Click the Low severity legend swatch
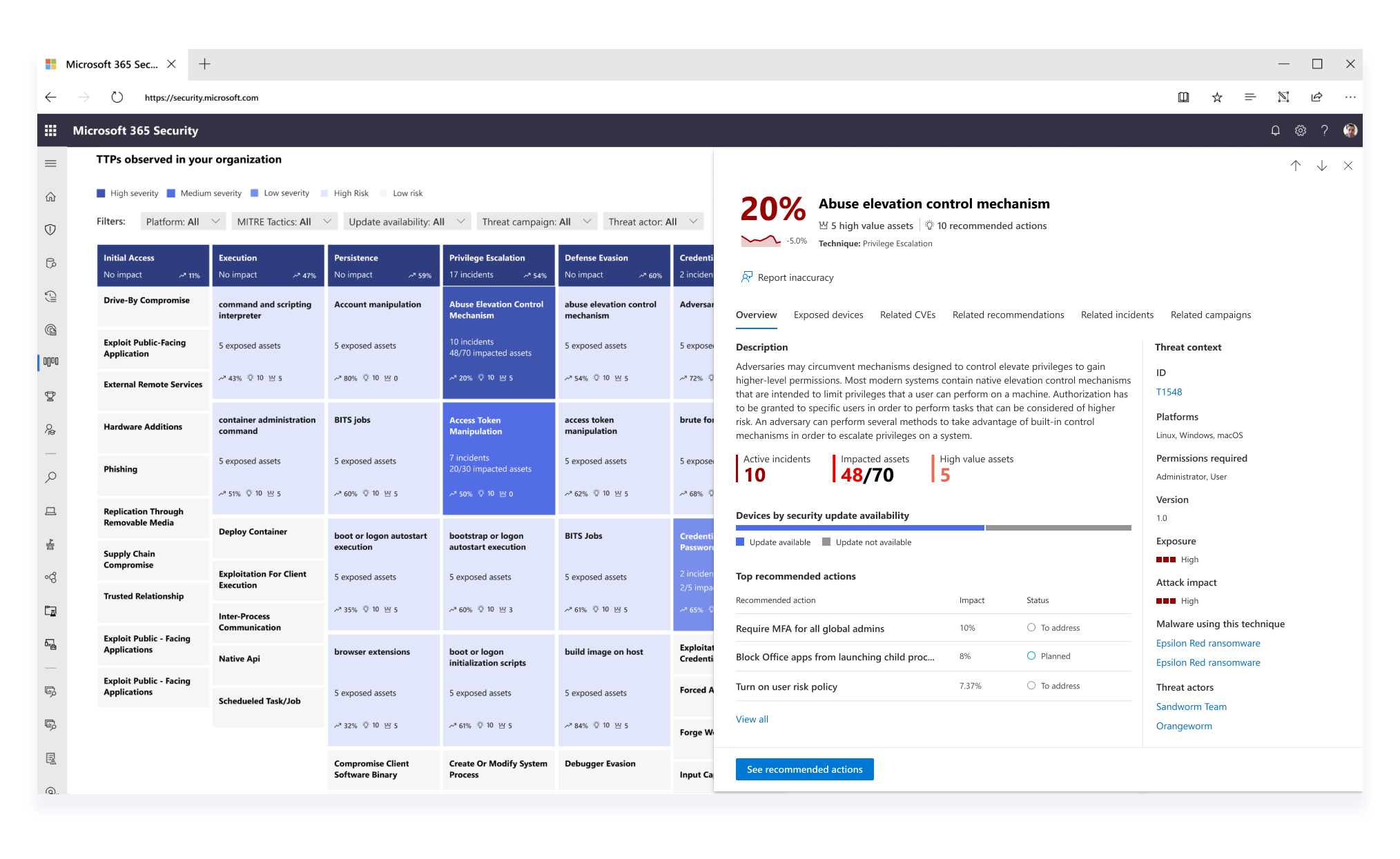The width and height of the screenshot is (1400, 859). coord(255,193)
